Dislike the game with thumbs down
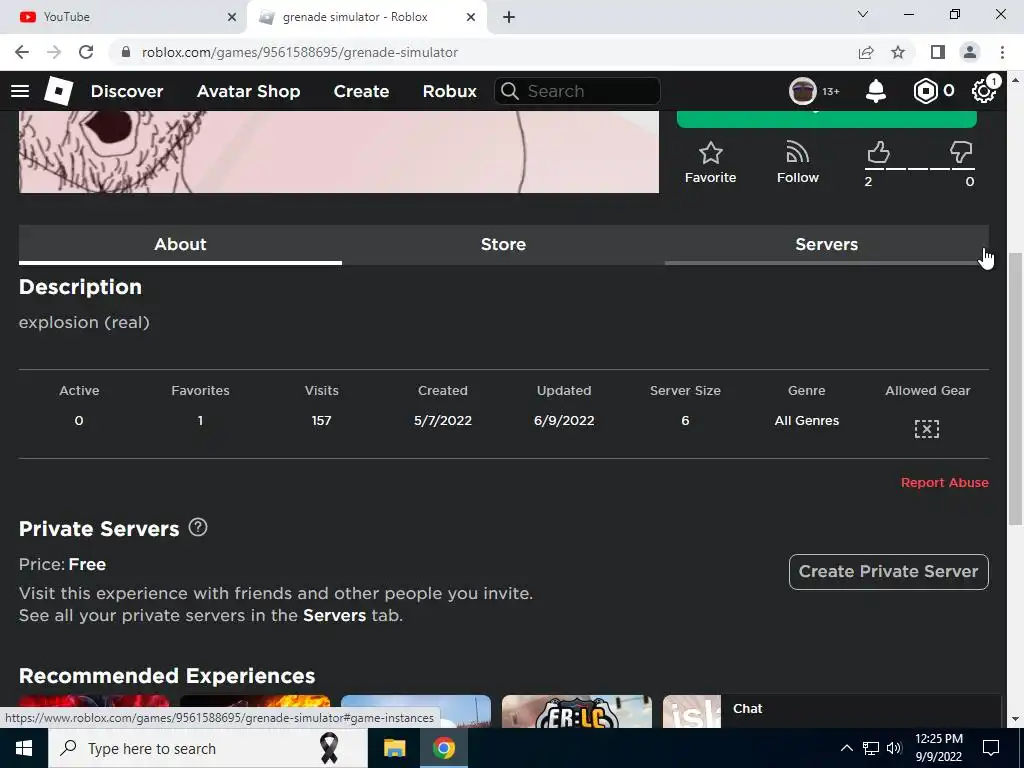Viewport: 1024px width, 768px height. (x=961, y=152)
